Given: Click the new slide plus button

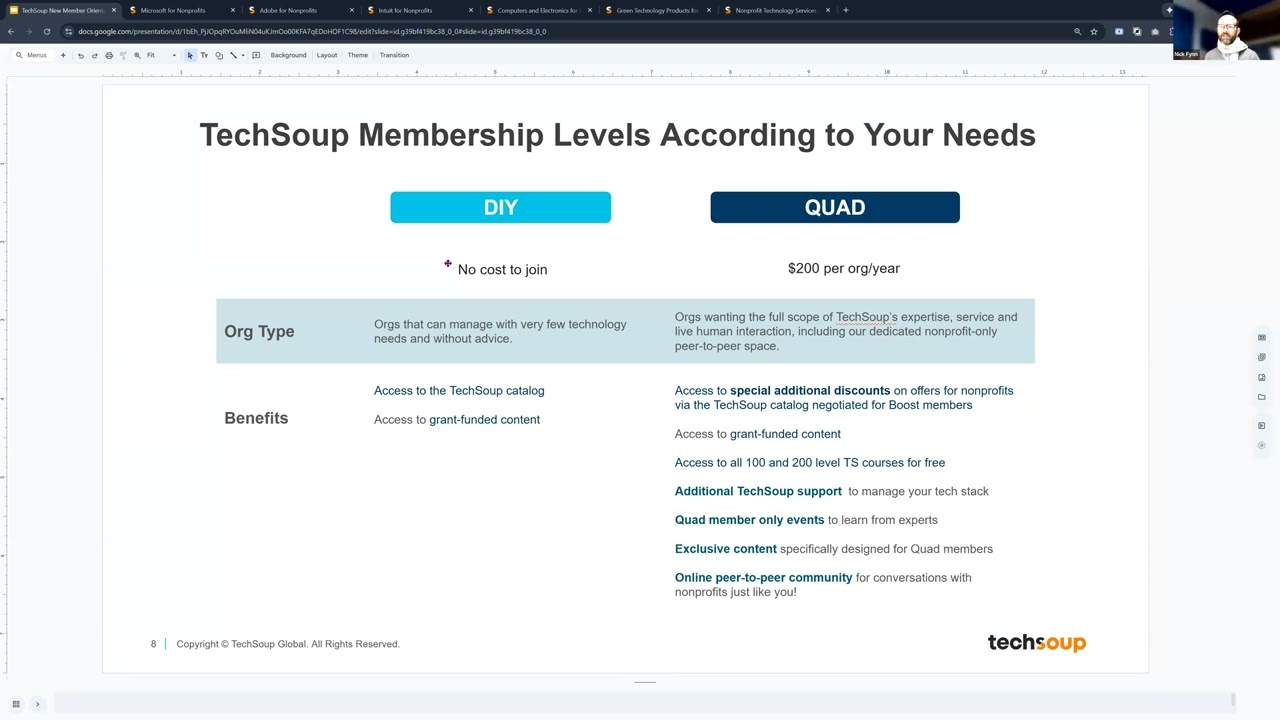Looking at the screenshot, I should click(x=63, y=55).
